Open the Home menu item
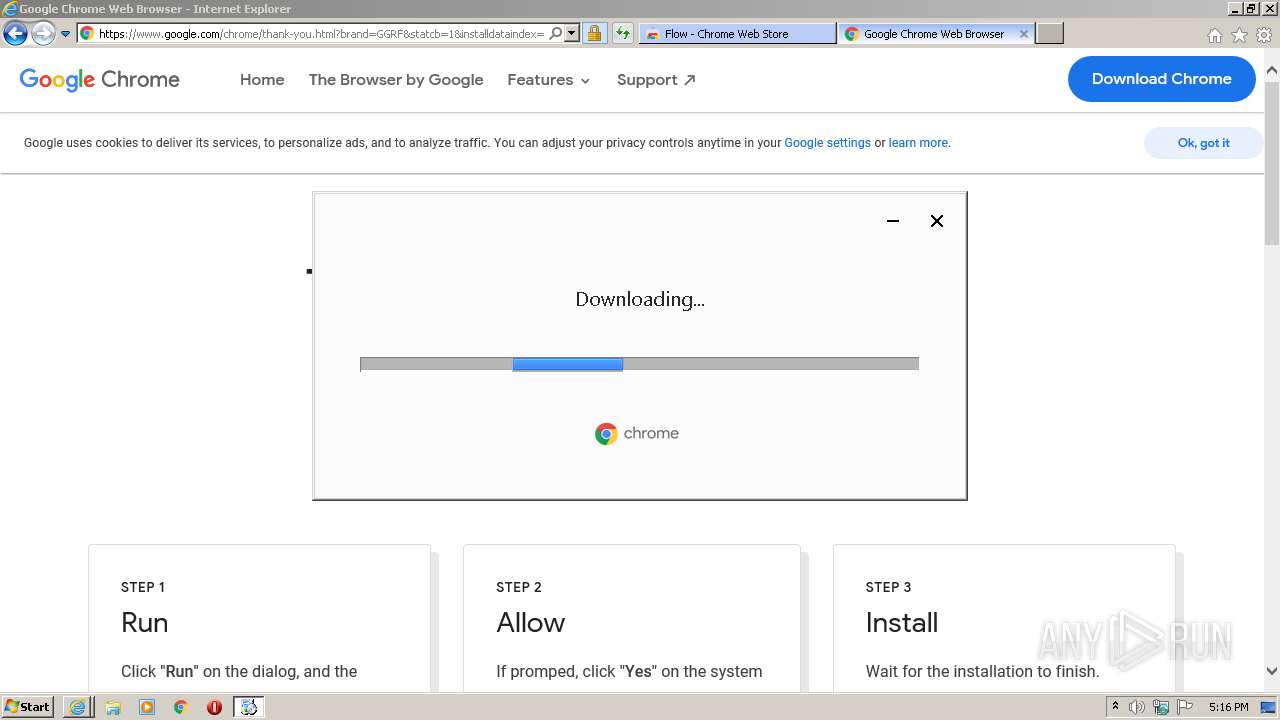 click(262, 79)
